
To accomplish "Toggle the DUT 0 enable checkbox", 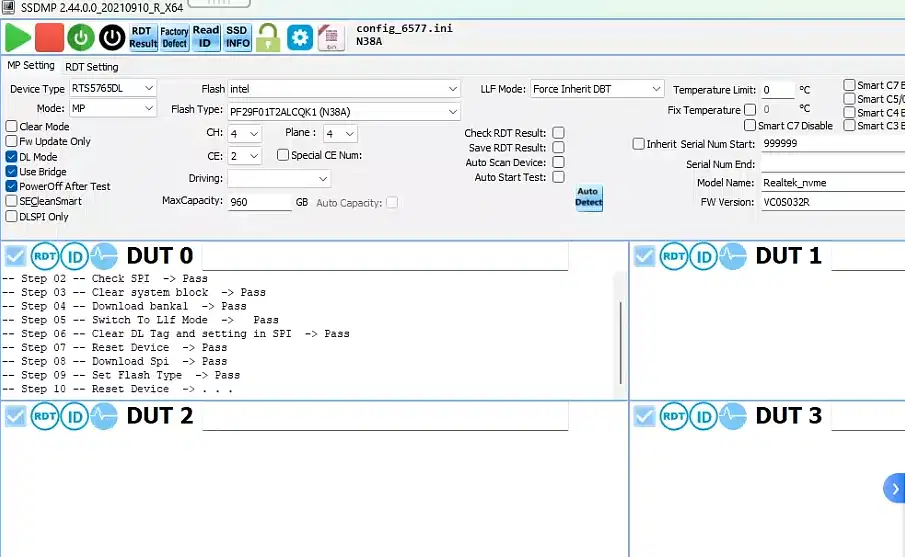I will [x=15, y=256].
